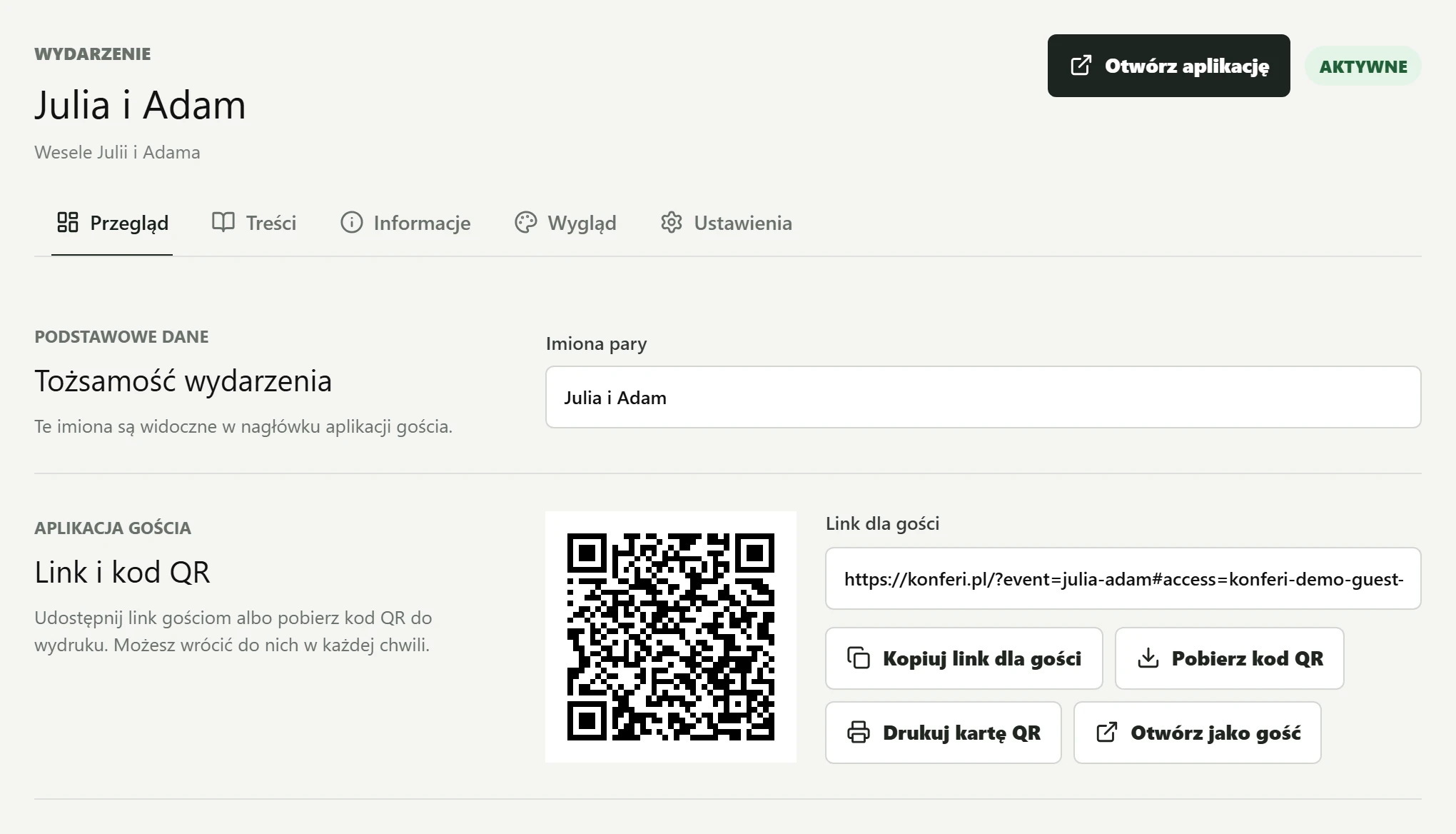Click the printer icon in Drukuj kartę QR
Image resolution: width=1456 pixels, height=834 pixels.
(x=859, y=732)
